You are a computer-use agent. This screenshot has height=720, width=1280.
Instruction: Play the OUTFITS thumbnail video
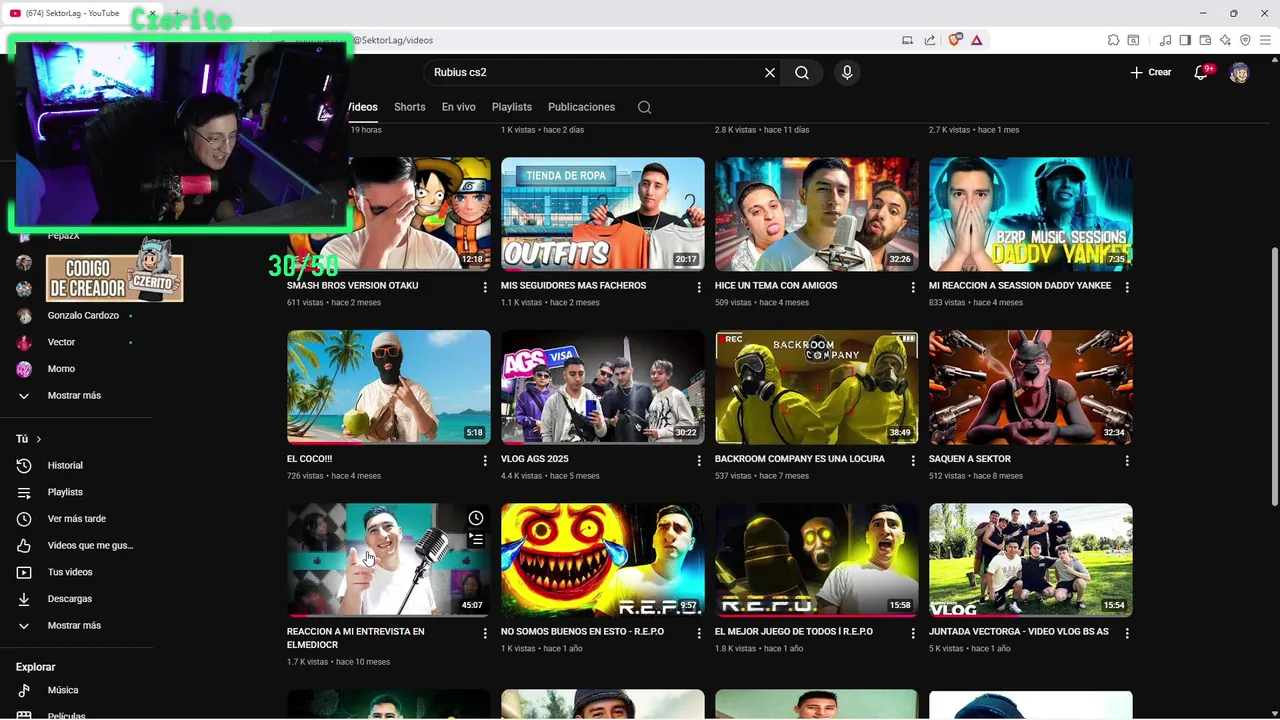[603, 214]
